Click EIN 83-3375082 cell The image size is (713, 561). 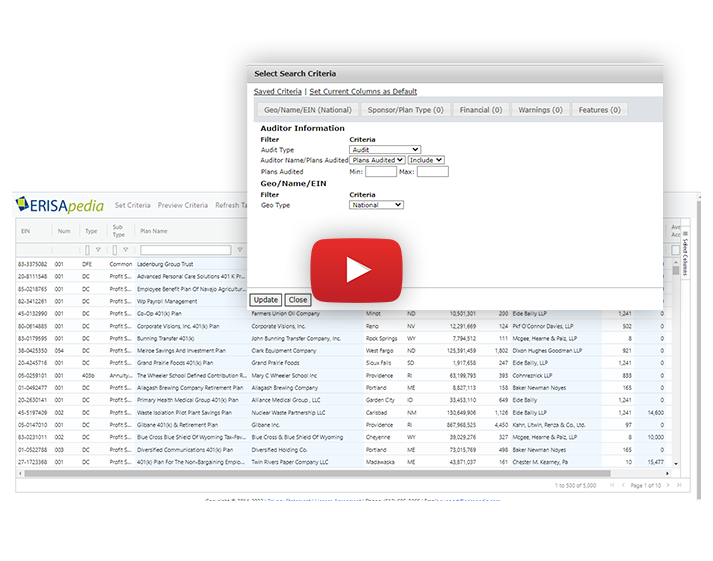point(32,264)
